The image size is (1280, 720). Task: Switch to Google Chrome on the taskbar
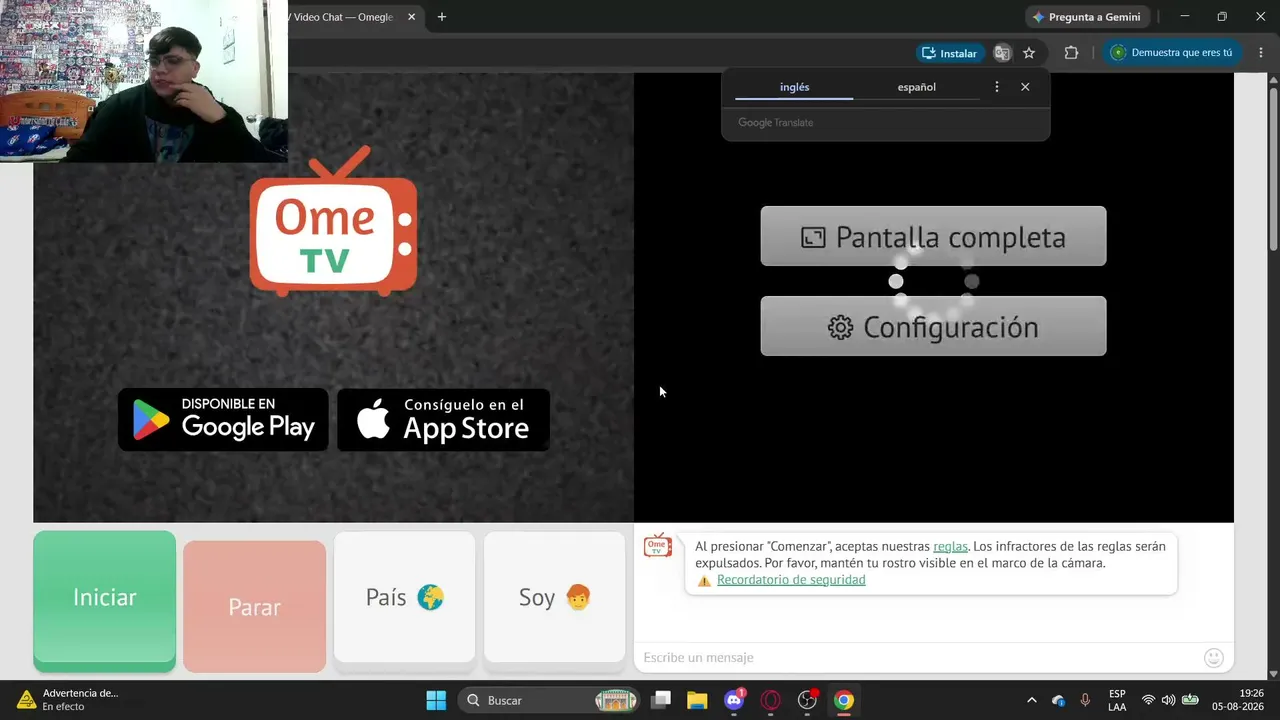(x=844, y=700)
